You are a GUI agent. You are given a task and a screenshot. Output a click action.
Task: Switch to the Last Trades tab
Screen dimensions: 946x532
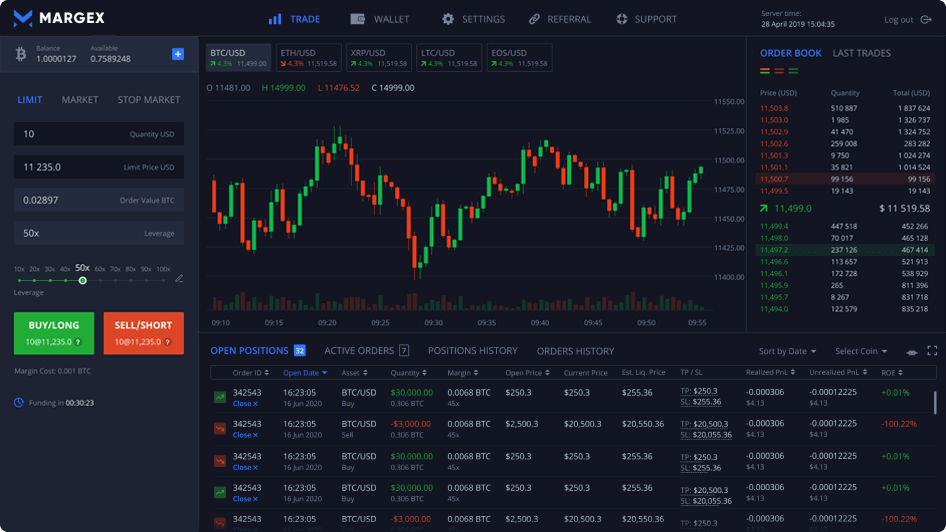[862, 53]
